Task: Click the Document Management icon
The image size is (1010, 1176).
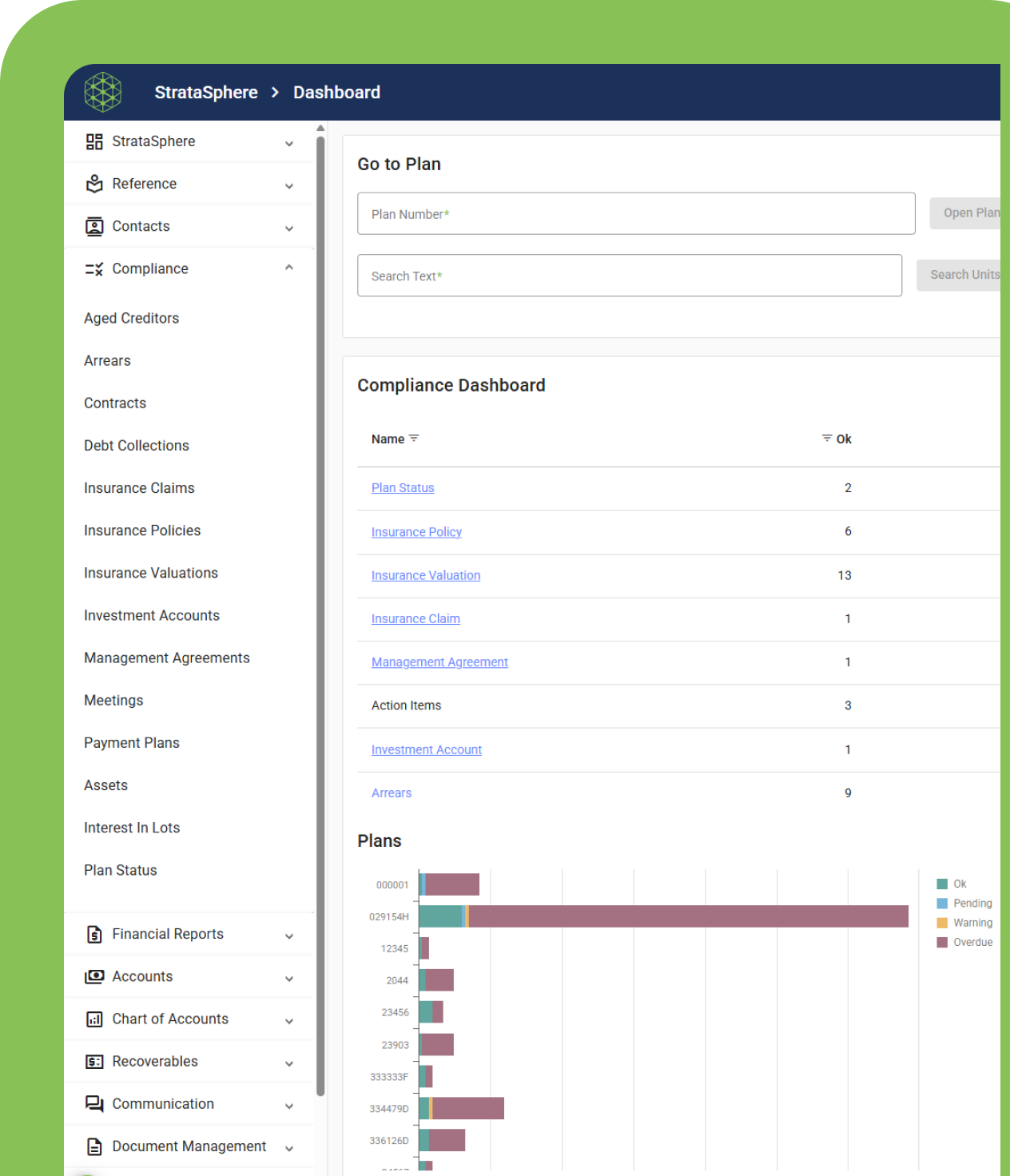Action: pyautogui.click(x=94, y=1146)
